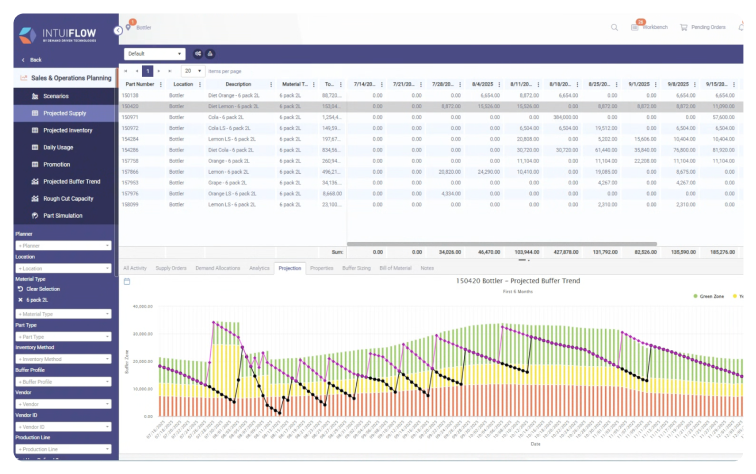
Task: Open the items per page dropdown
Action: pyautogui.click(x=193, y=71)
